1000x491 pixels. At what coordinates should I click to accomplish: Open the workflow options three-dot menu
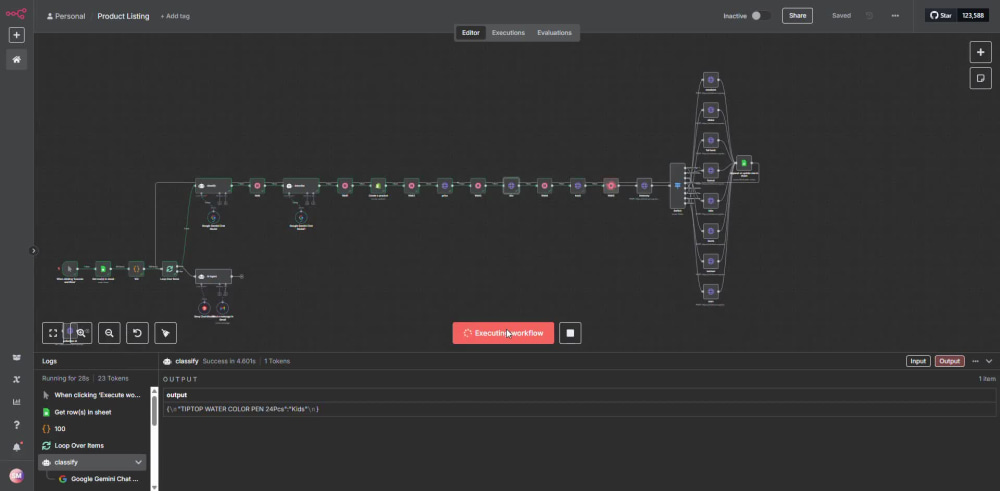[x=895, y=15]
